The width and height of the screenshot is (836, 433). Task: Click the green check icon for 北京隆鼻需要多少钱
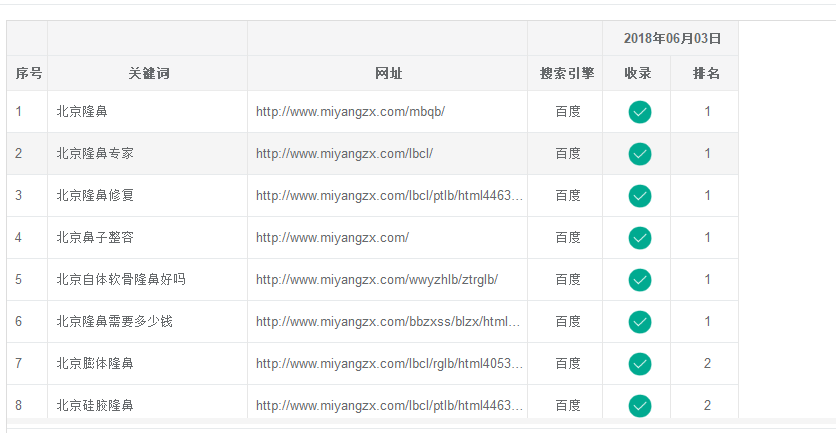point(640,322)
